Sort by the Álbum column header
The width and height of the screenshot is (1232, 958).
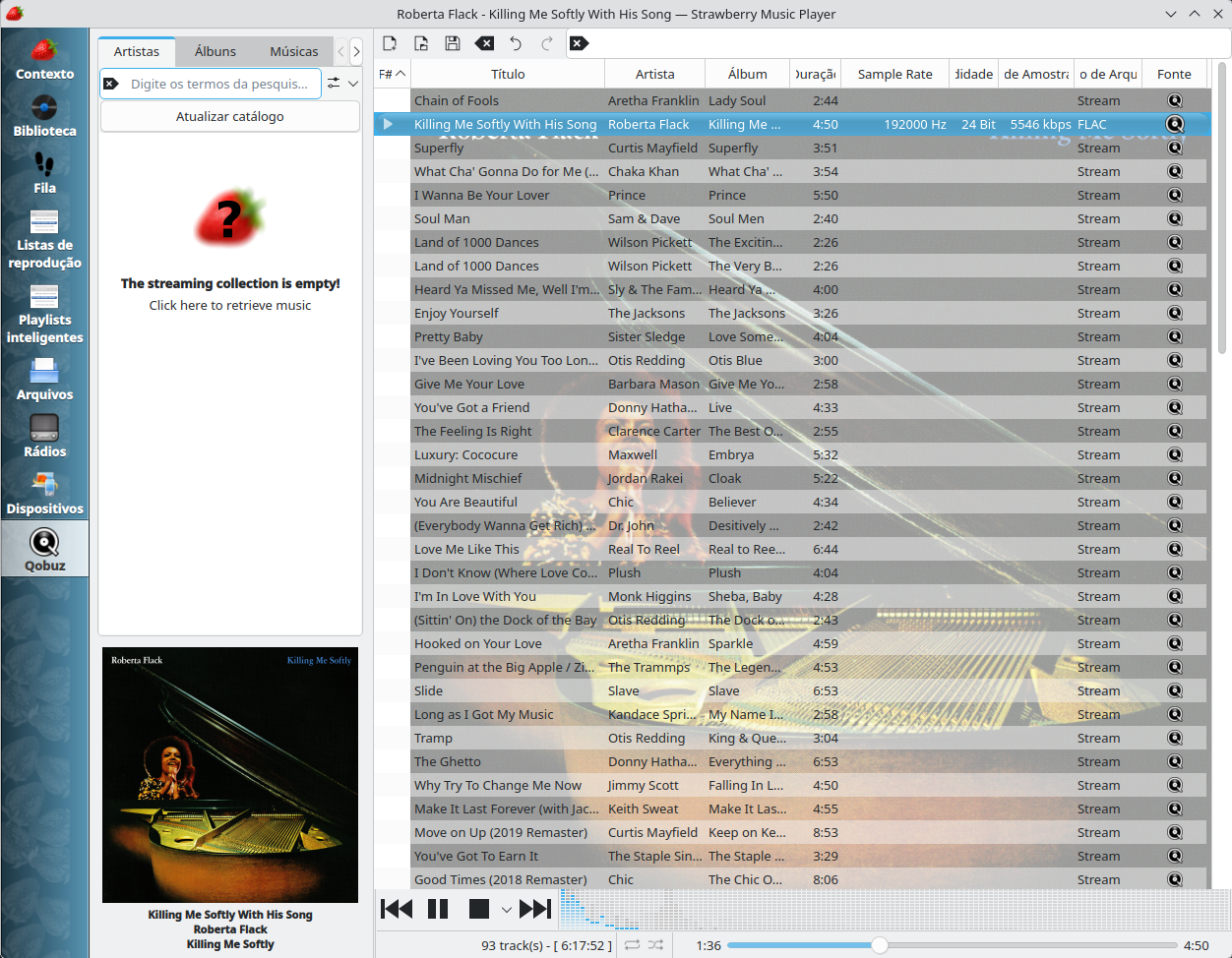[x=748, y=74]
